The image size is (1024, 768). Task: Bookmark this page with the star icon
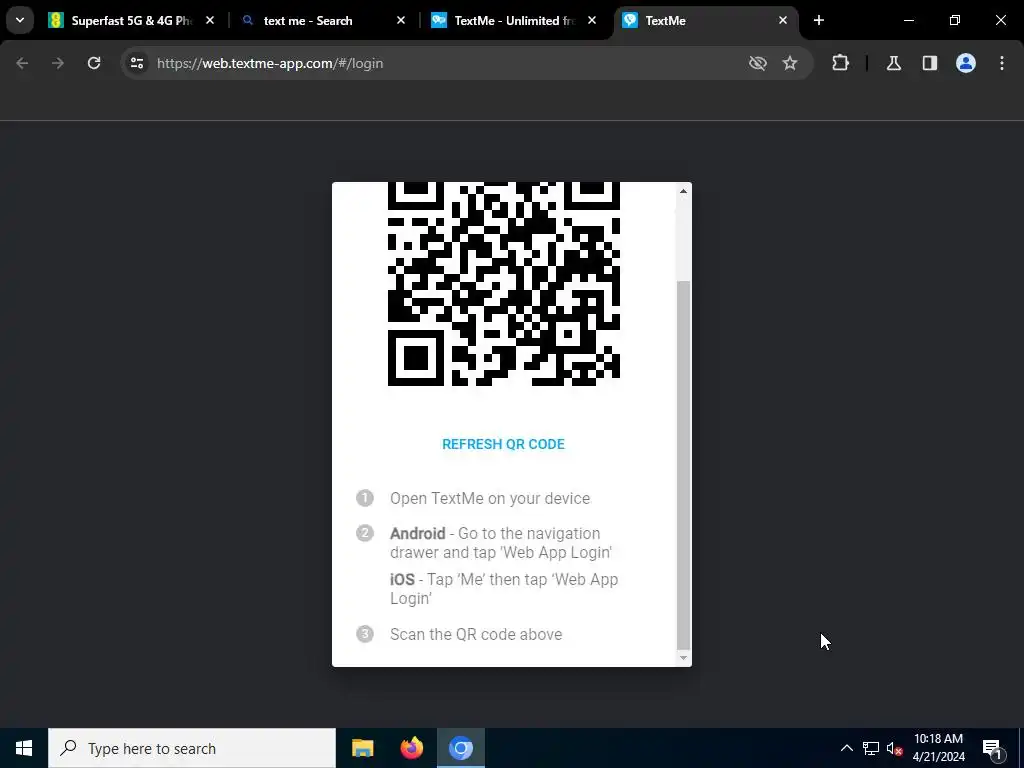point(790,63)
